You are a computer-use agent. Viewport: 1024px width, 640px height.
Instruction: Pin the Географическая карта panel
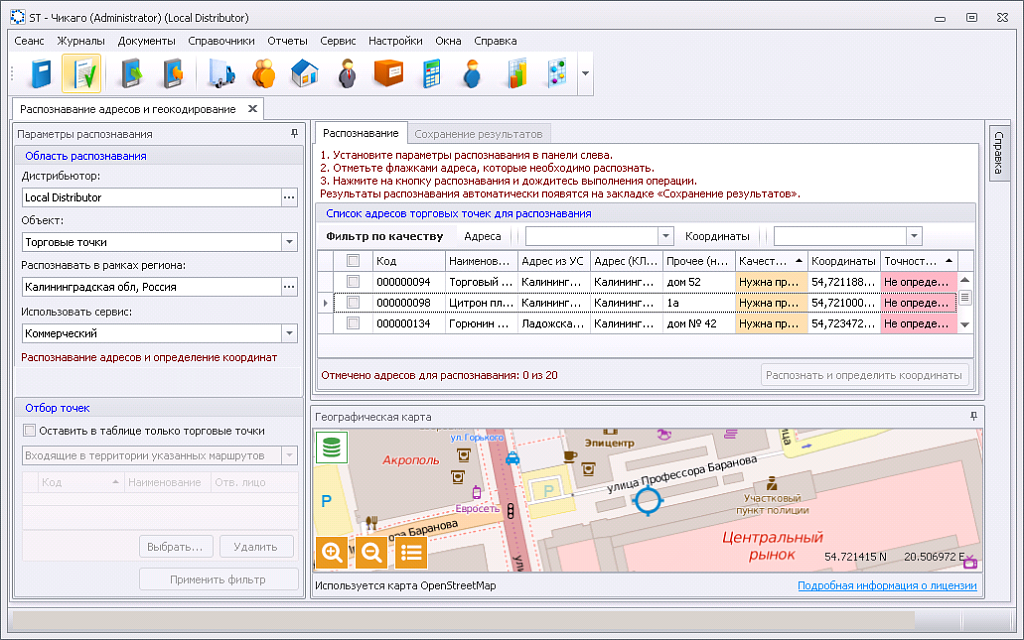click(x=974, y=416)
